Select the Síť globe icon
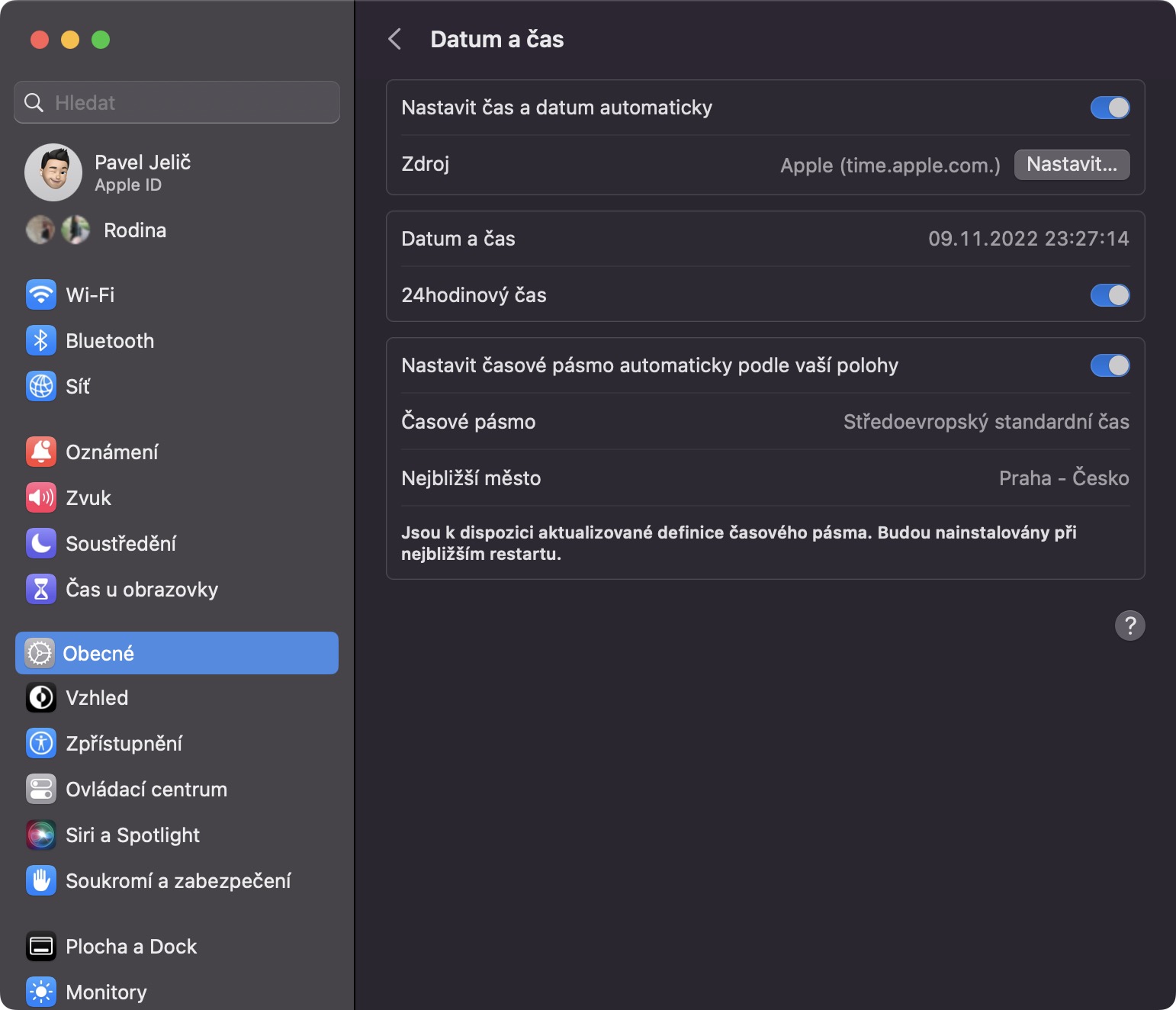Image resolution: width=1176 pixels, height=1010 pixels. 41,387
